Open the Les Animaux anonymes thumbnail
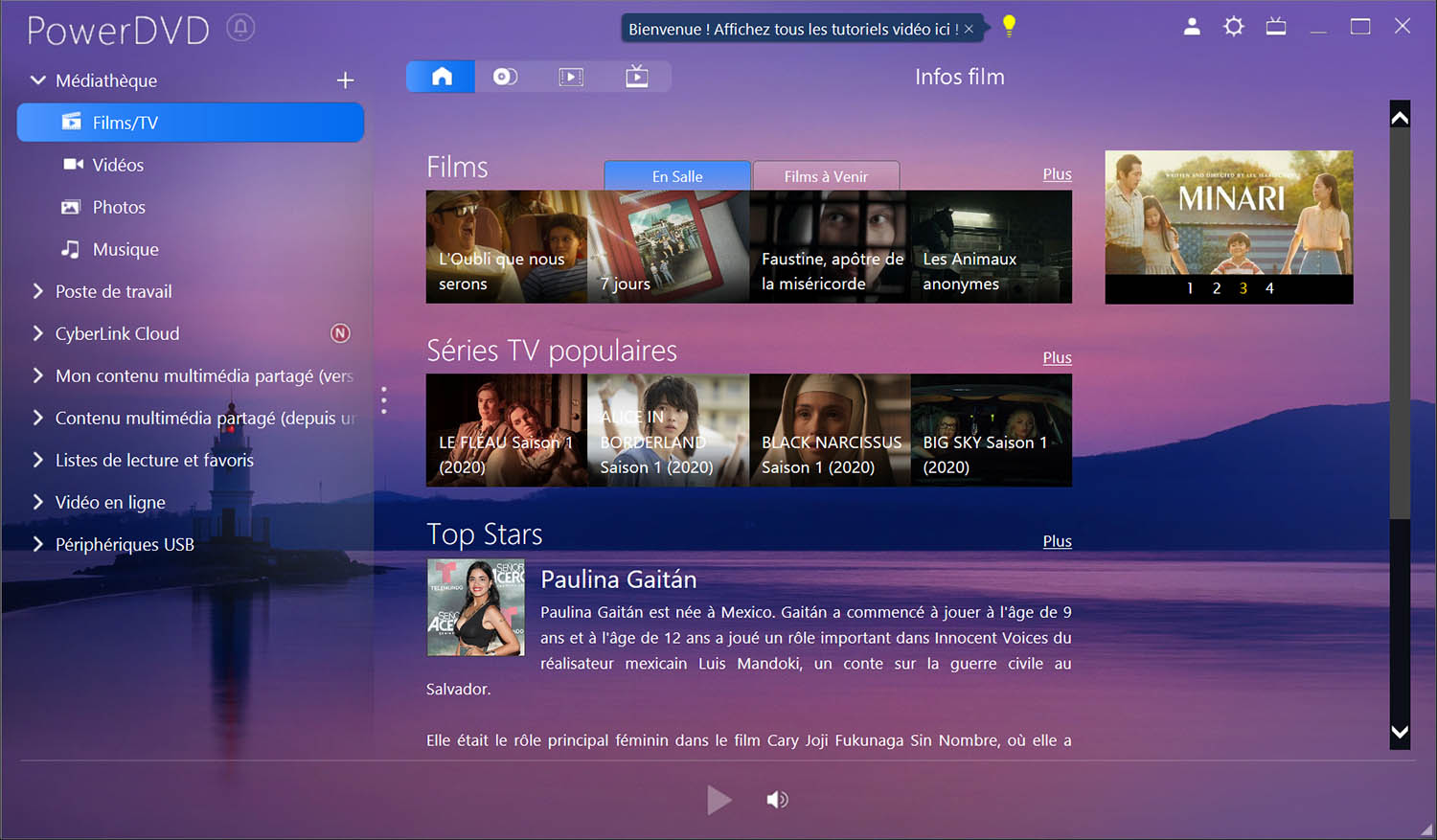Image resolution: width=1437 pixels, height=840 pixels. [x=992, y=247]
